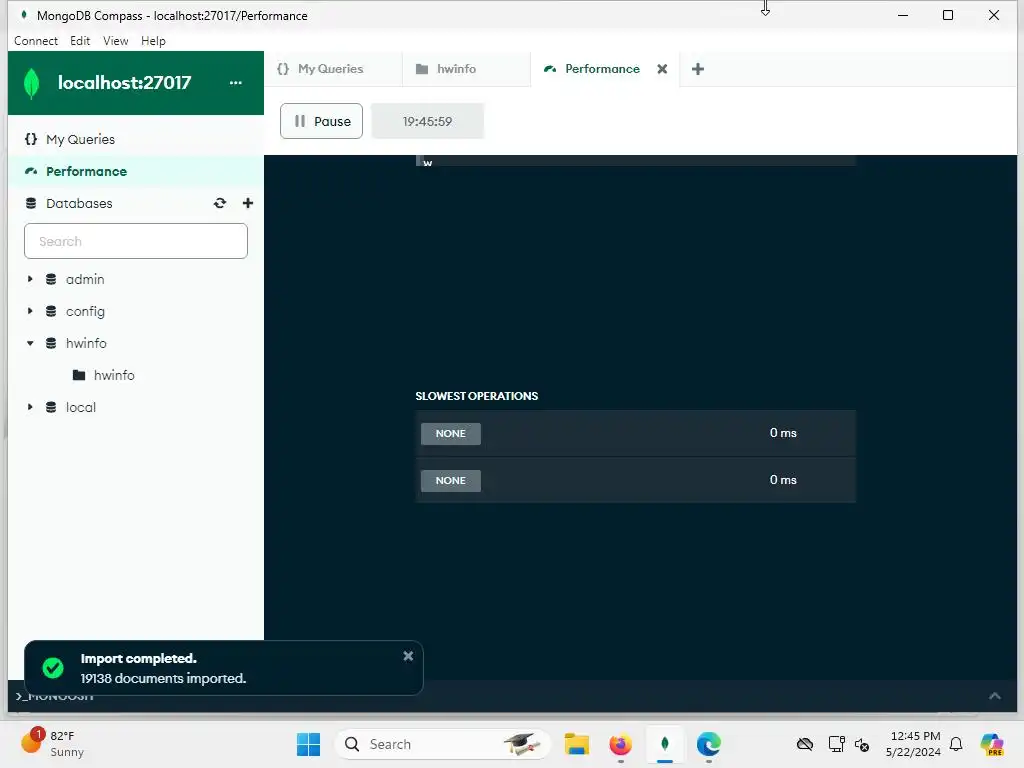Open the clock showing 12:45 PM

tap(914, 744)
